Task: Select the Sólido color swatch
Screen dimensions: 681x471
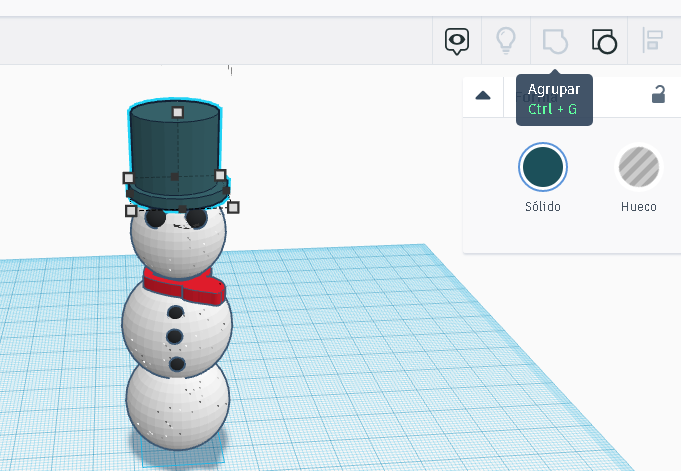Action: click(542, 167)
